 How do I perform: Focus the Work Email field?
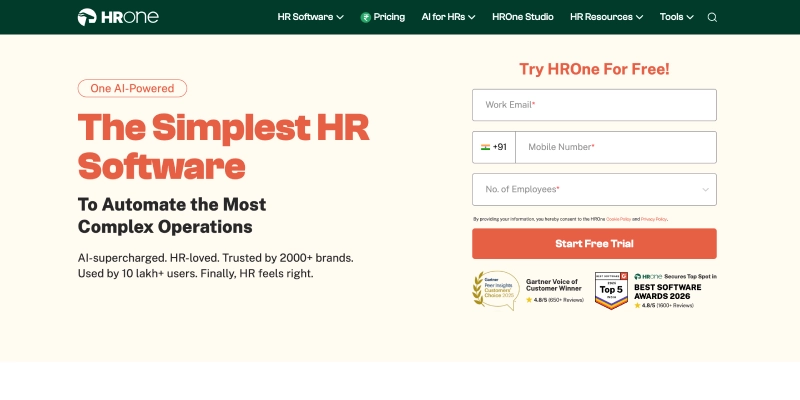pyautogui.click(x=594, y=105)
